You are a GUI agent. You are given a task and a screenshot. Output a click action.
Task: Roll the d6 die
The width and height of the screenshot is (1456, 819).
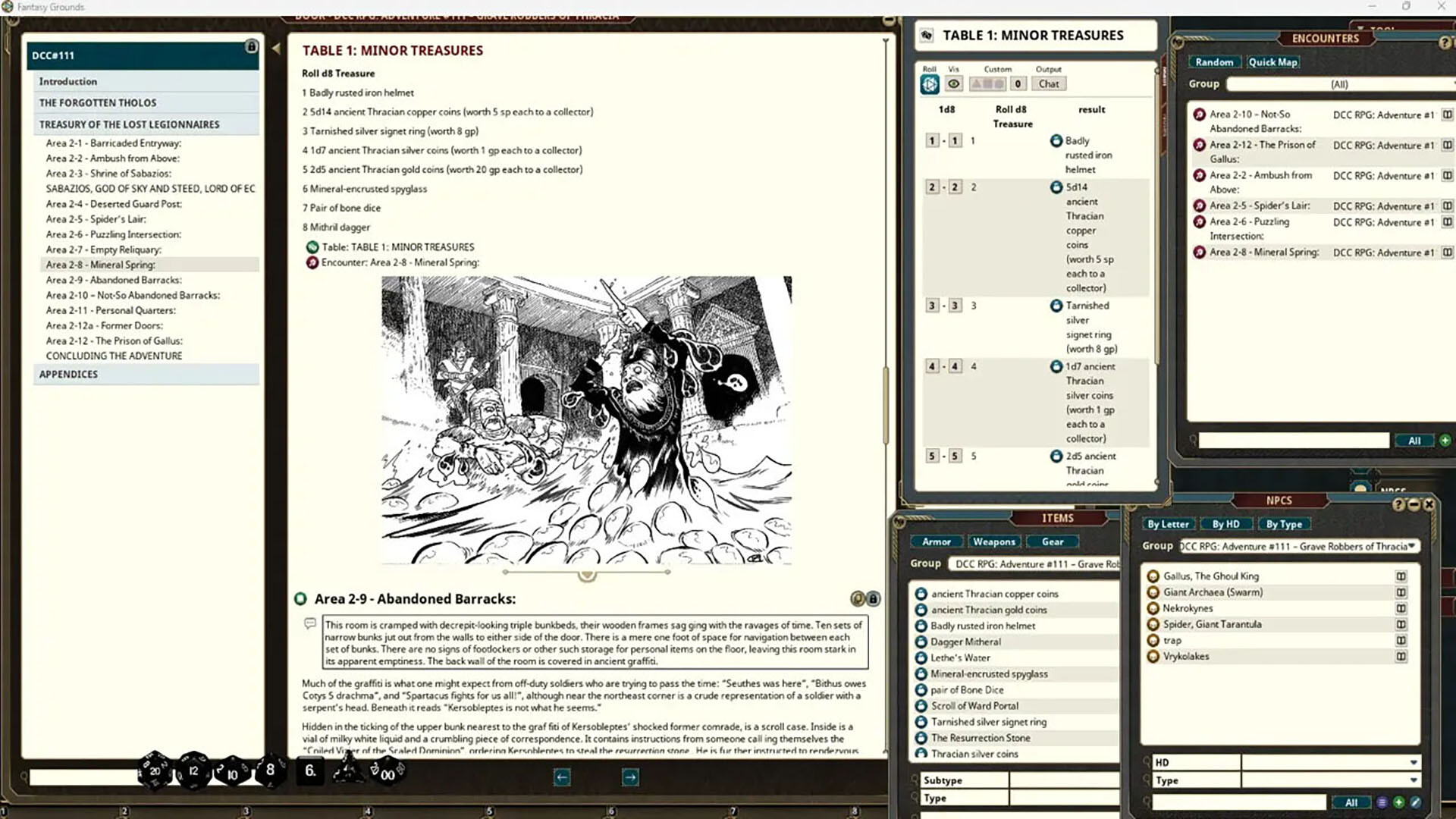pos(310,771)
